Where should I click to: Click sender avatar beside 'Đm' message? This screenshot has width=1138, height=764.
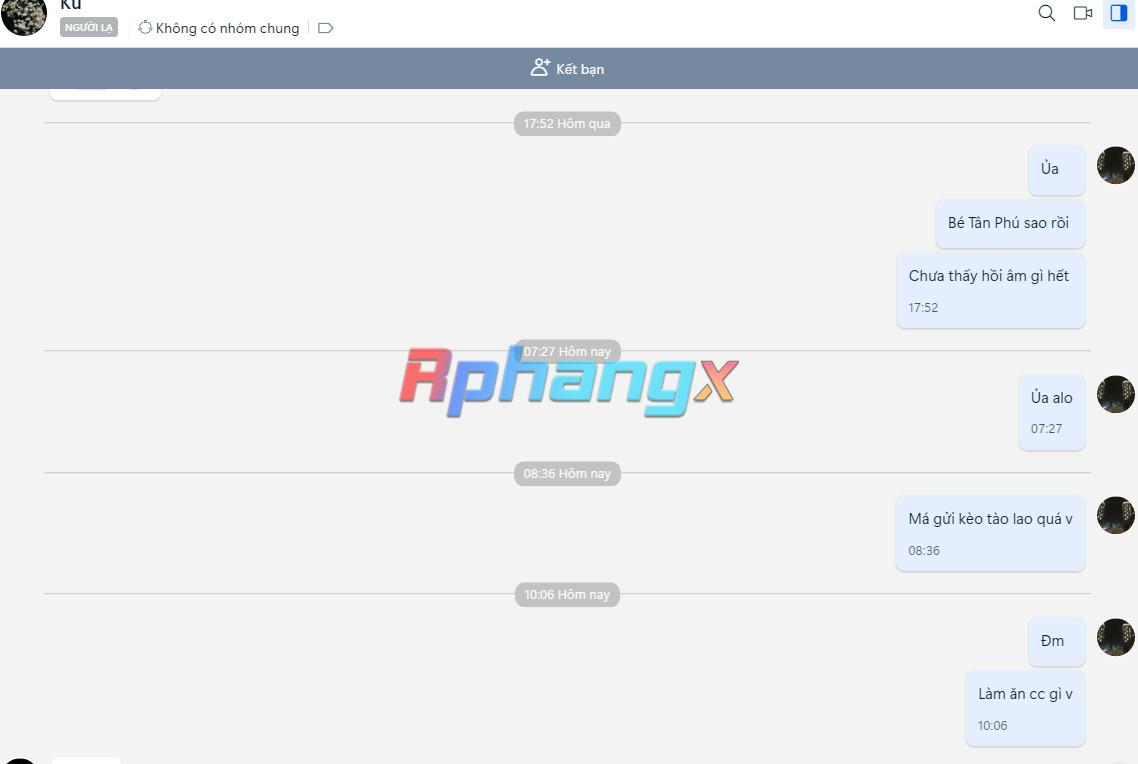click(x=1116, y=637)
